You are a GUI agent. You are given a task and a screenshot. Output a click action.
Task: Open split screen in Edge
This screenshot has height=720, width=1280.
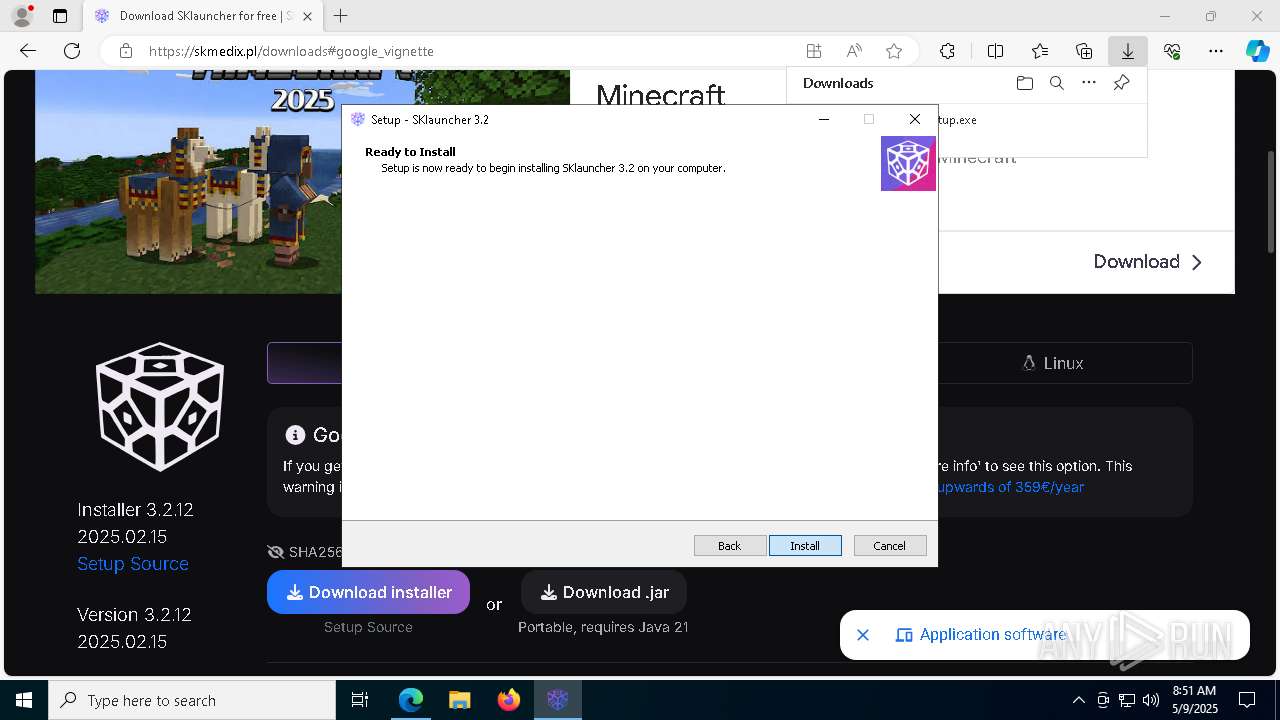pos(995,51)
